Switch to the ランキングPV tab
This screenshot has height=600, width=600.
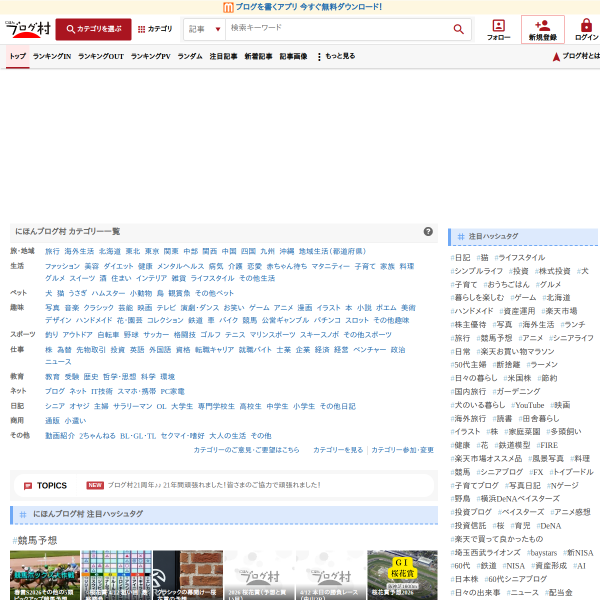coord(150,56)
